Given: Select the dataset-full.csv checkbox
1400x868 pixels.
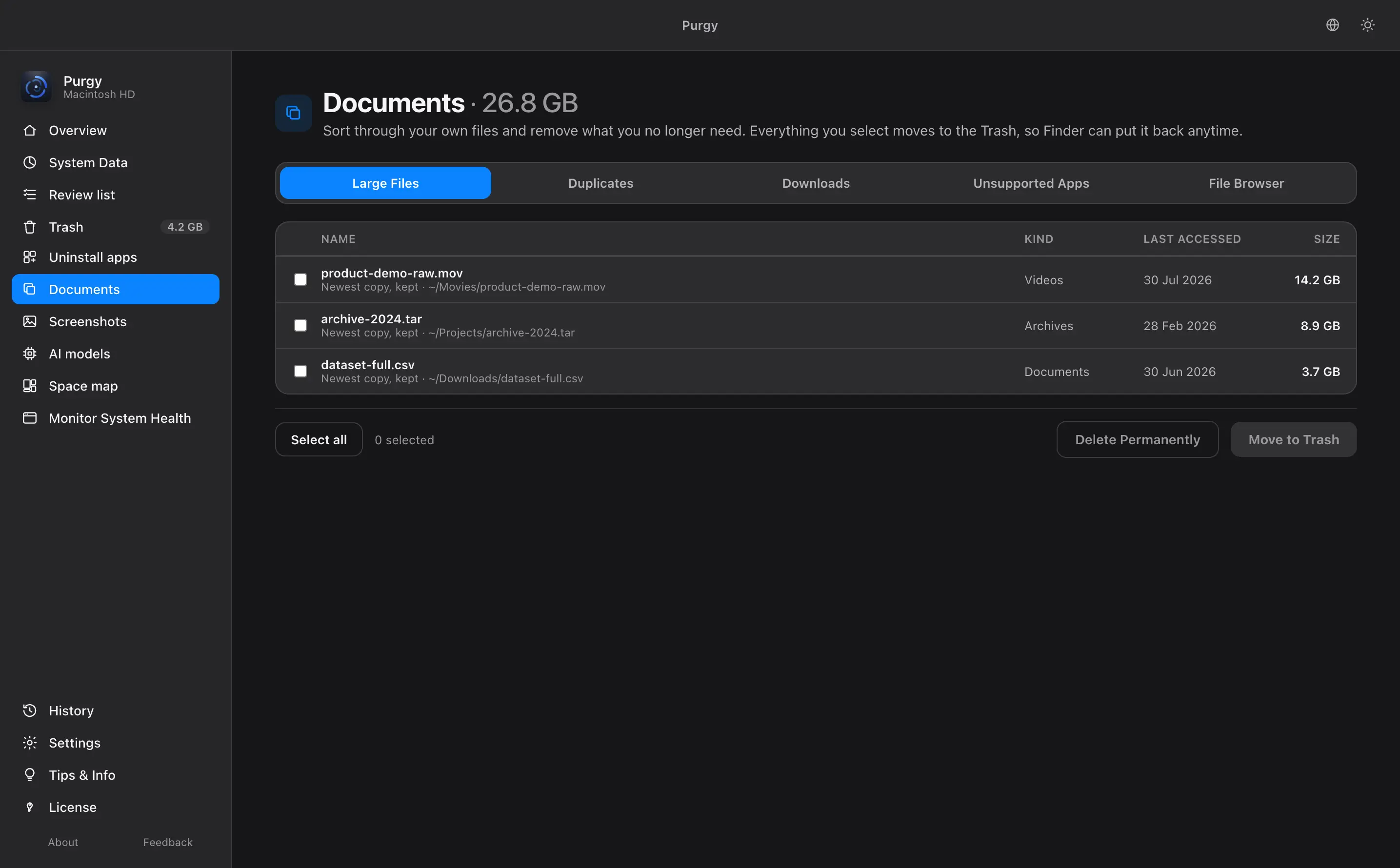Looking at the screenshot, I should (x=300, y=372).
